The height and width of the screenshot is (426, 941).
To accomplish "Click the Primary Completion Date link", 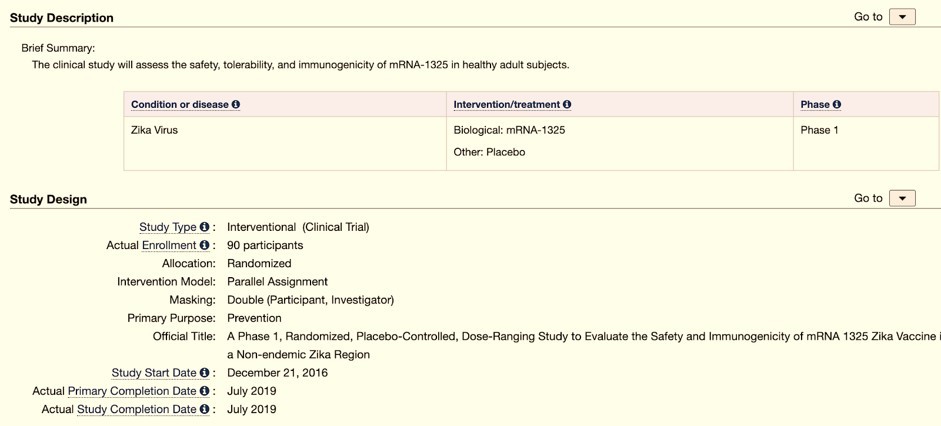I will 132,391.
